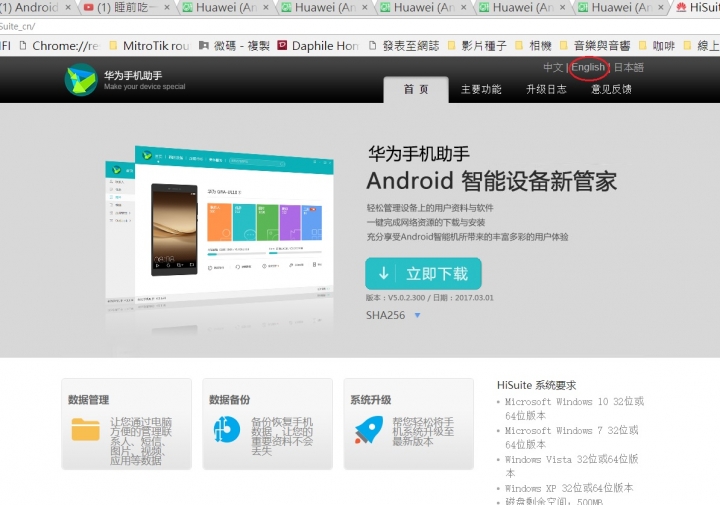720x505 pixels.
Task: Click the 数据备份 feature card title
Action: click(x=230, y=400)
